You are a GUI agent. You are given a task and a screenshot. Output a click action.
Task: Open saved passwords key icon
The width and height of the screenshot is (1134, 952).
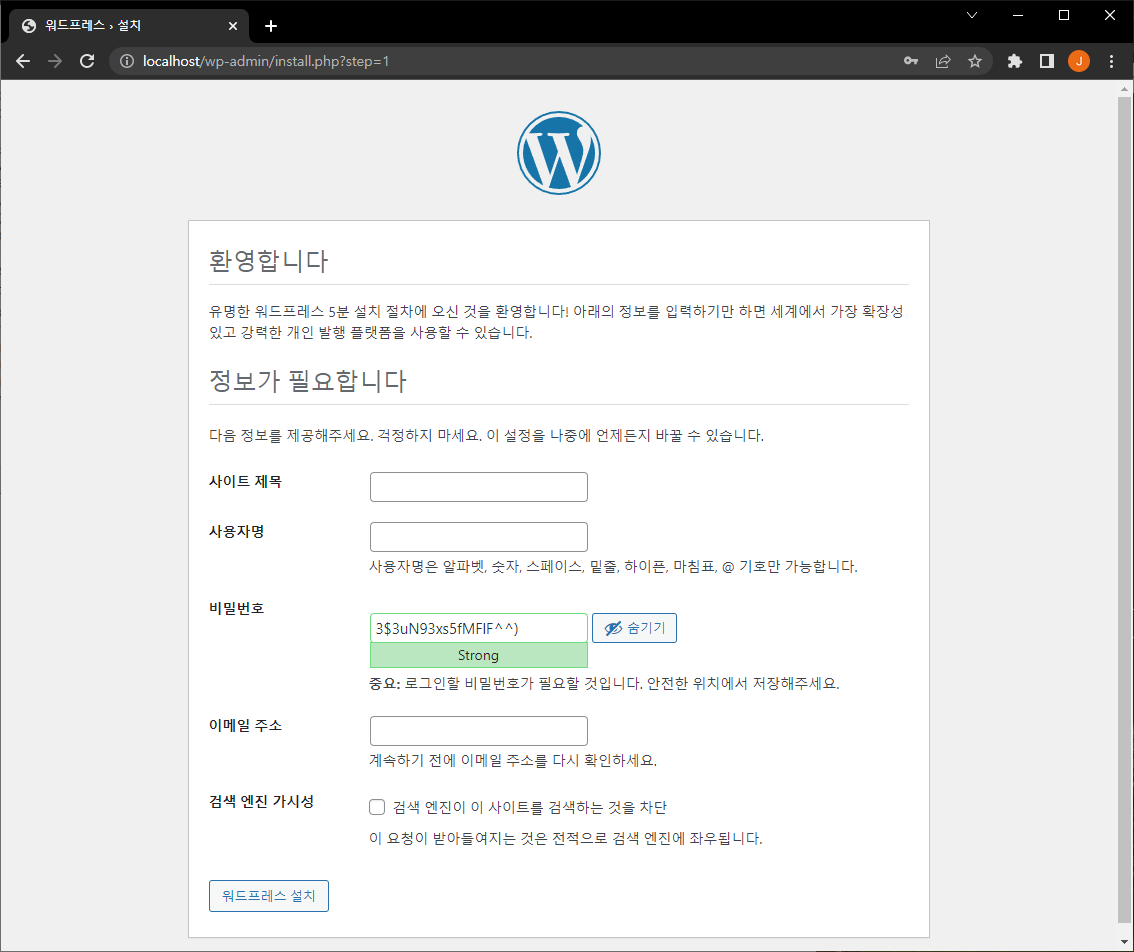pyautogui.click(x=911, y=61)
